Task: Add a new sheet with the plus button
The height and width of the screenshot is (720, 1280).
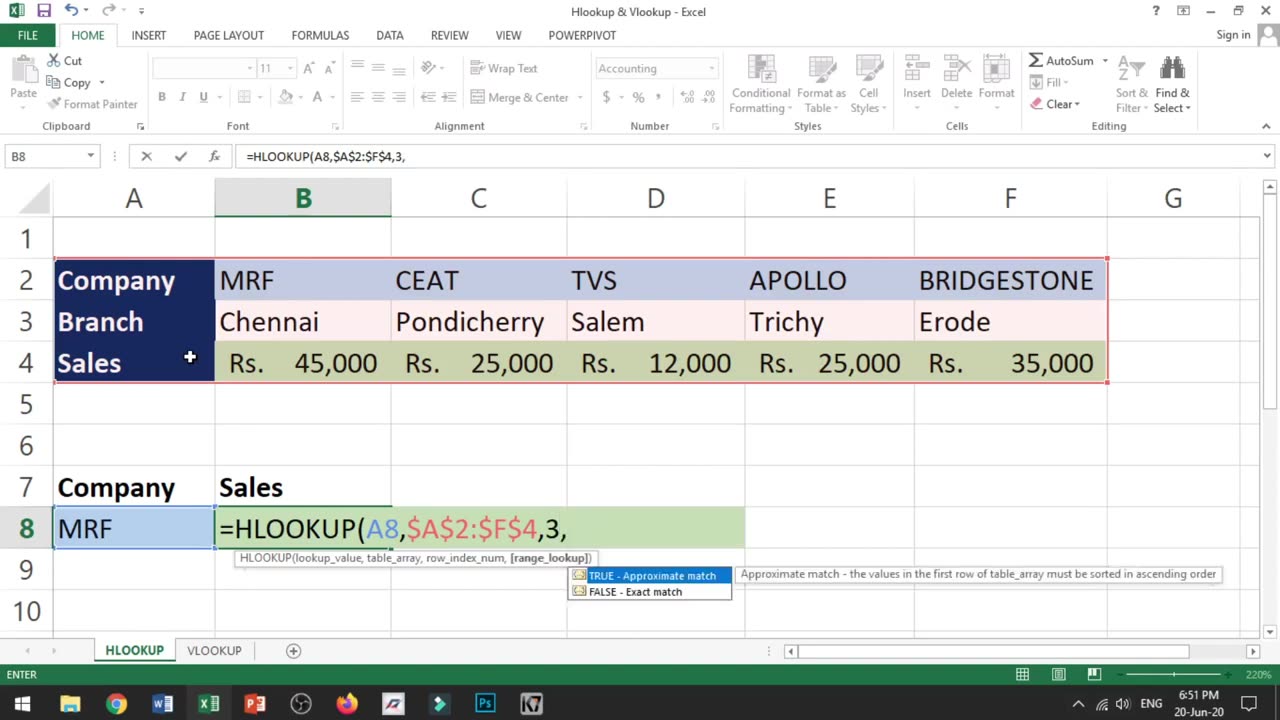Action: click(x=293, y=650)
